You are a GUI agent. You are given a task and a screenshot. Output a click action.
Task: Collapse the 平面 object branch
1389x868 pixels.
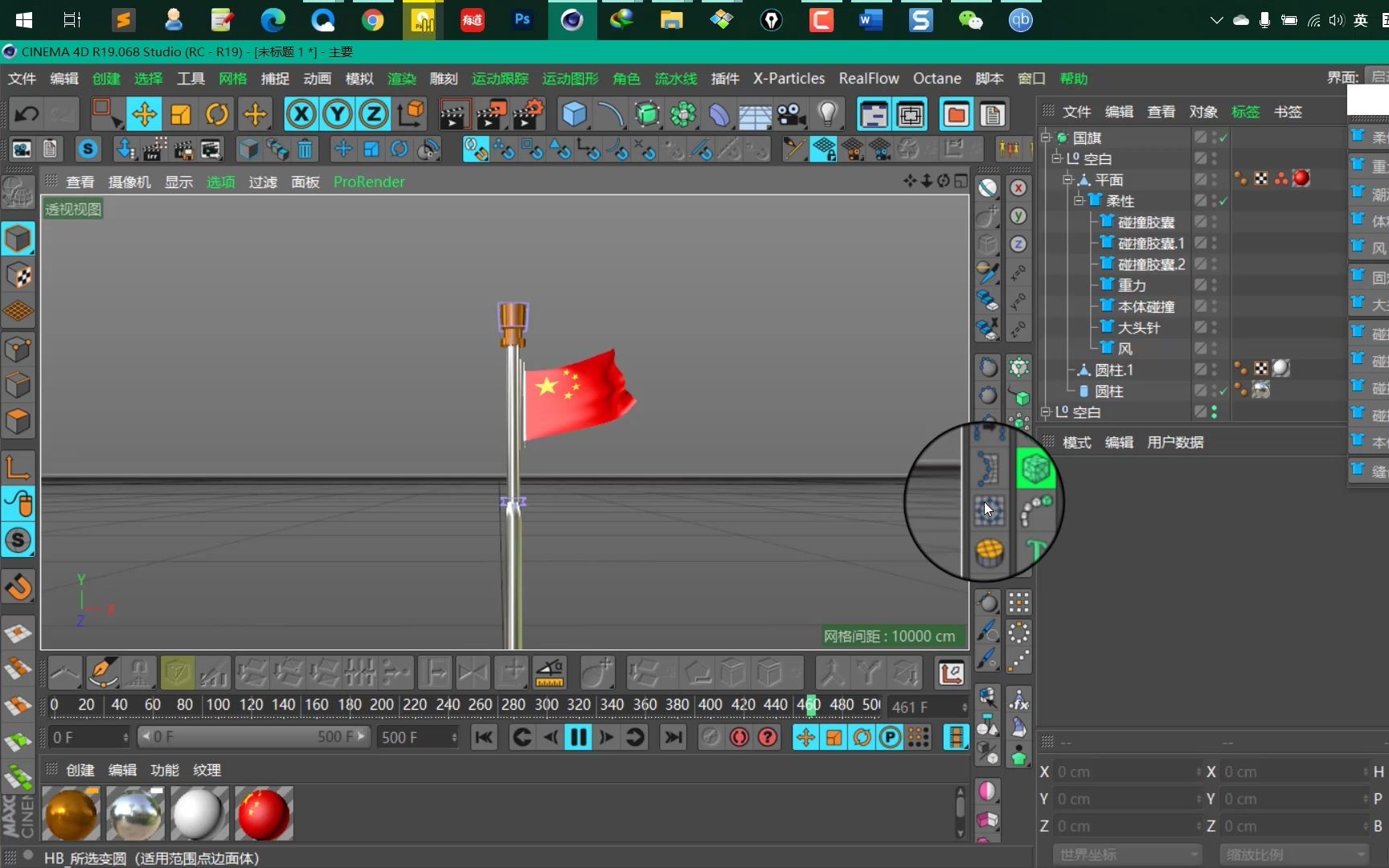click(x=1067, y=179)
